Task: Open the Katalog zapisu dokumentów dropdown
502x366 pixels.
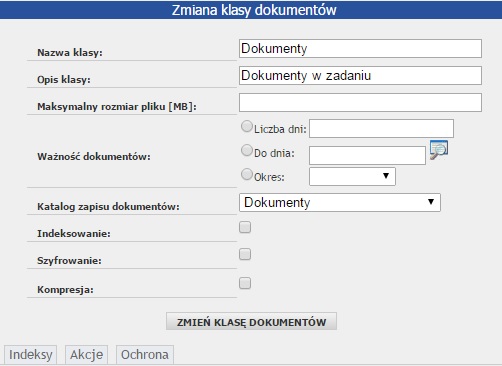Action: 340,202
